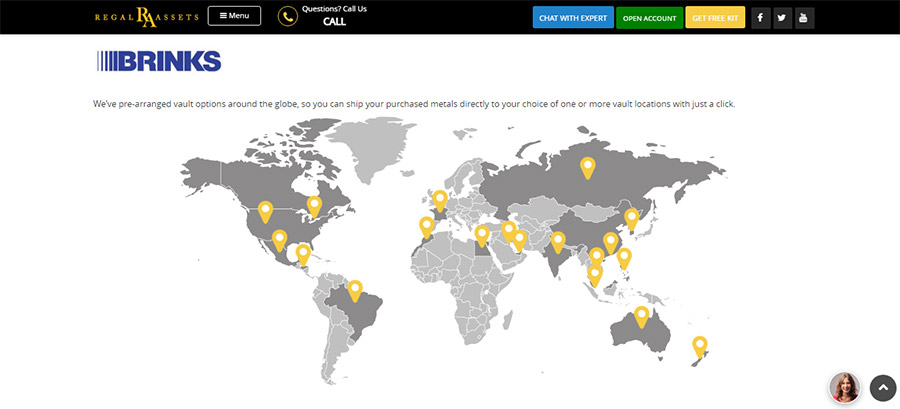Screen dimensions: 900x409
Task: Select the Brazil vault pin
Action: [355, 291]
